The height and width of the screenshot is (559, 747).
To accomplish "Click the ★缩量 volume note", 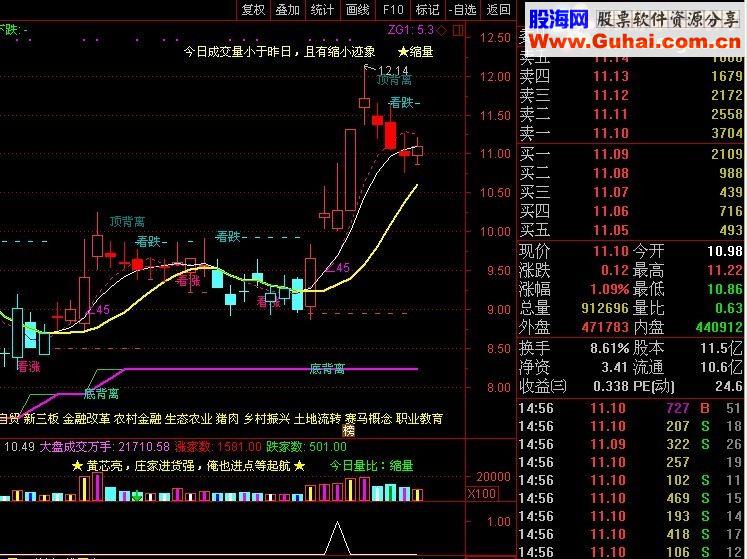I will [x=415, y=51].
